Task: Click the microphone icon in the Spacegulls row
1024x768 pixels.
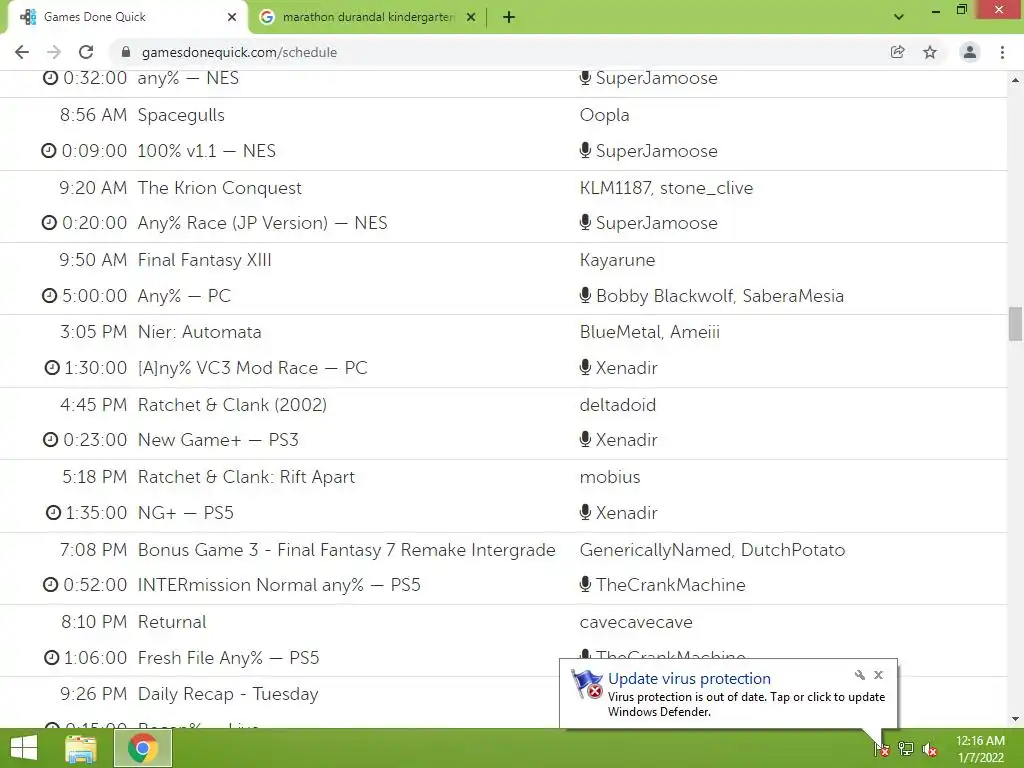Action: 585,151
